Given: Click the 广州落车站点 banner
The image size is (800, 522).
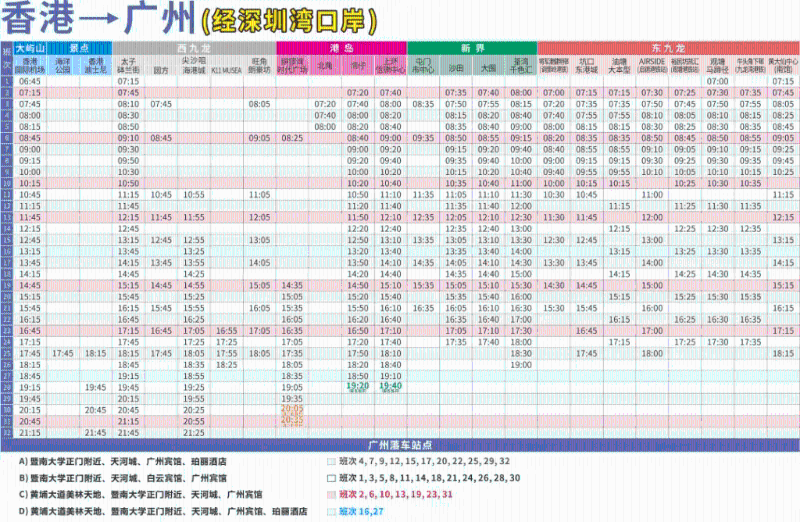Looking at the screenshot, I should (399, 445).
